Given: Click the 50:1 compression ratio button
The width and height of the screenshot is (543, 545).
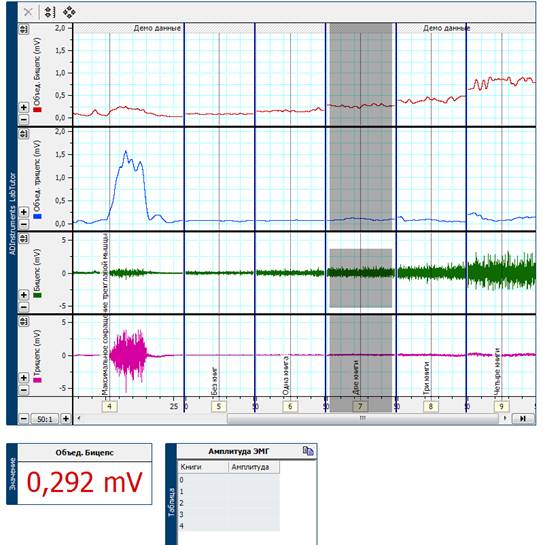Looking at the screenshot, I should tap(45, 419).
